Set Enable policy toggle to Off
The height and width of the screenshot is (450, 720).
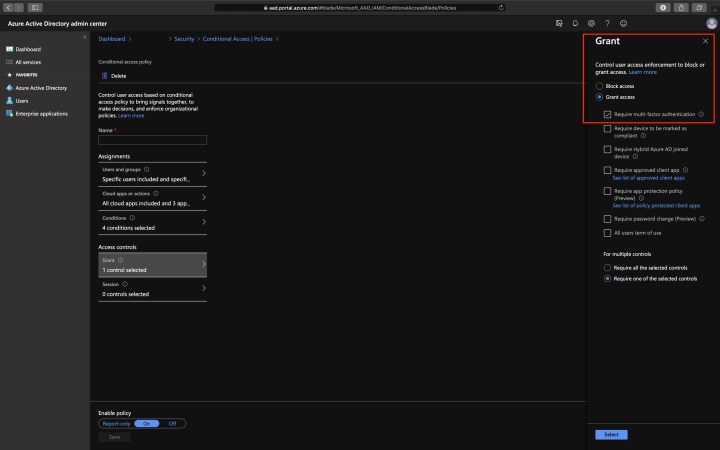coord(172,423)
